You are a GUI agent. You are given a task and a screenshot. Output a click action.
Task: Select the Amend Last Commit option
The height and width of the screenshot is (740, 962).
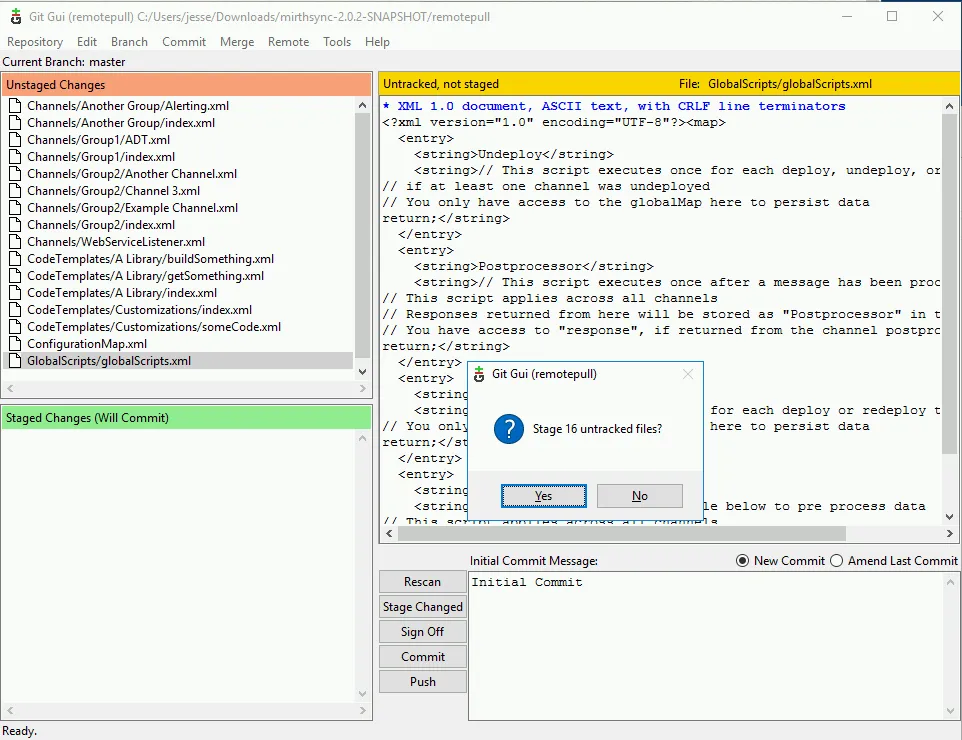click(x=836, y=560)
